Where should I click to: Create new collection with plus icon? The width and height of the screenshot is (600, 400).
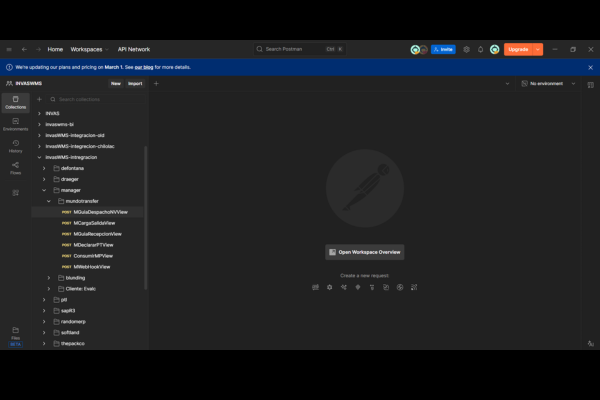[39, 99]
